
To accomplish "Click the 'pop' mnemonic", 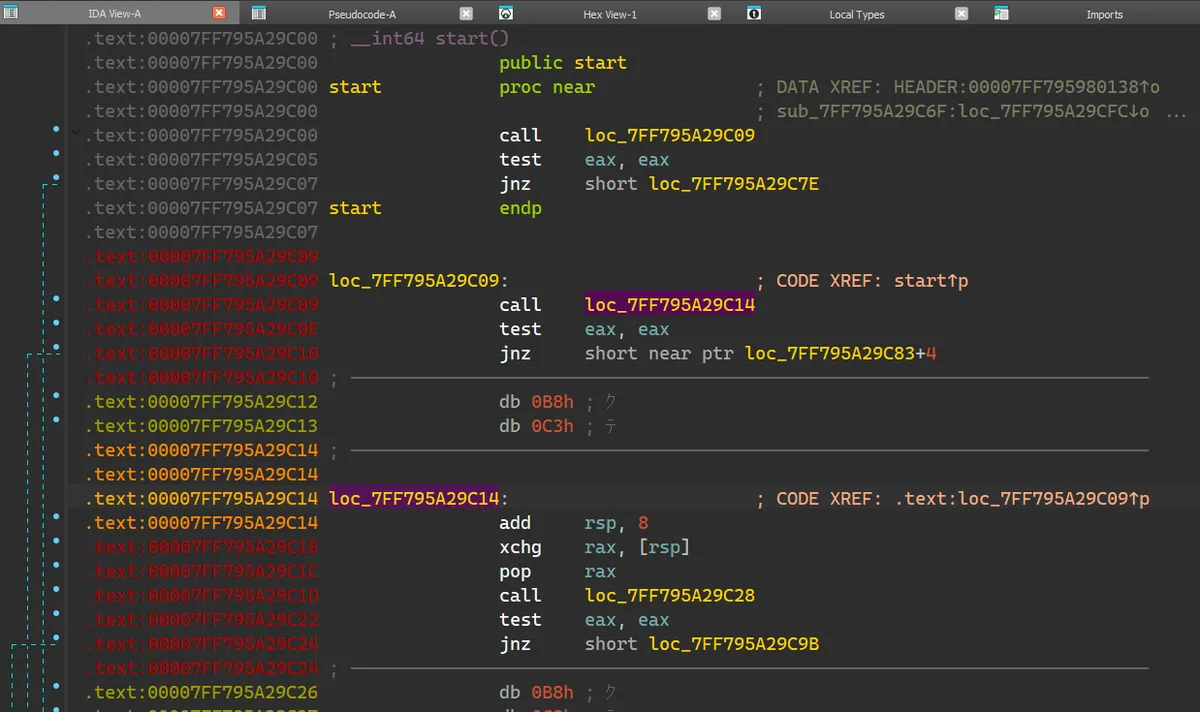I will (516, 572).
